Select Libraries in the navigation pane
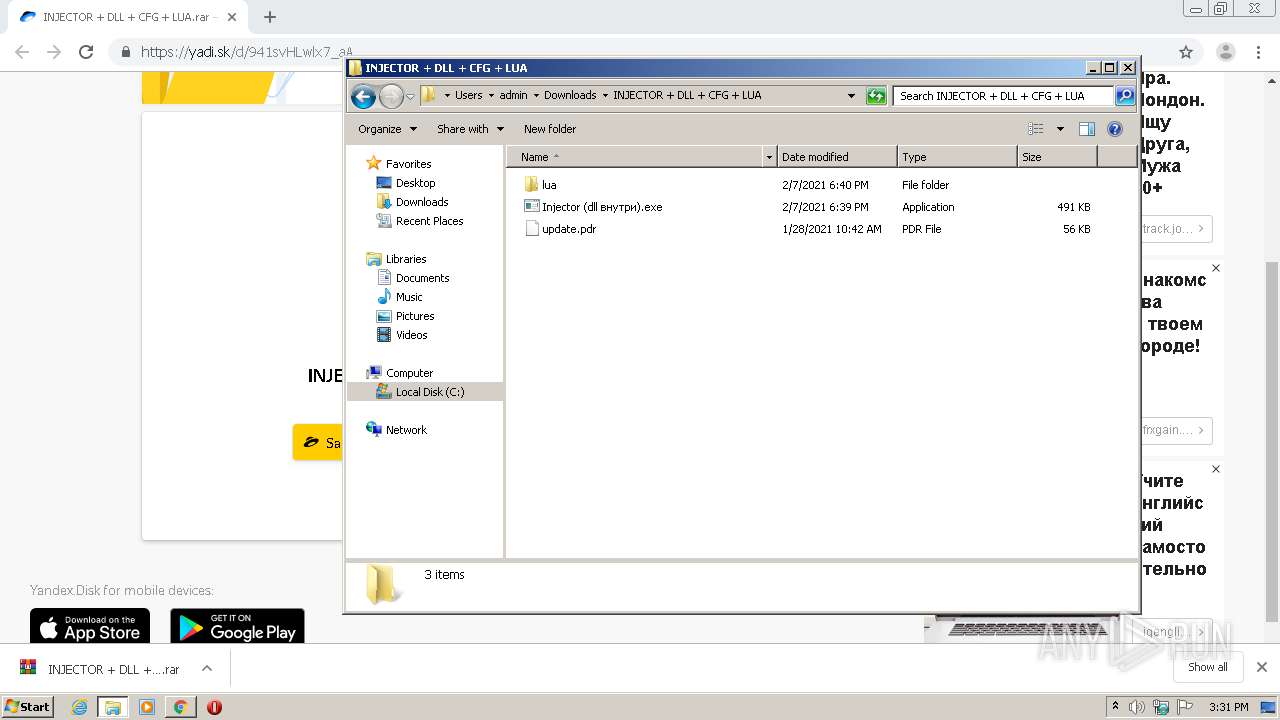 [x=397, y=259]
